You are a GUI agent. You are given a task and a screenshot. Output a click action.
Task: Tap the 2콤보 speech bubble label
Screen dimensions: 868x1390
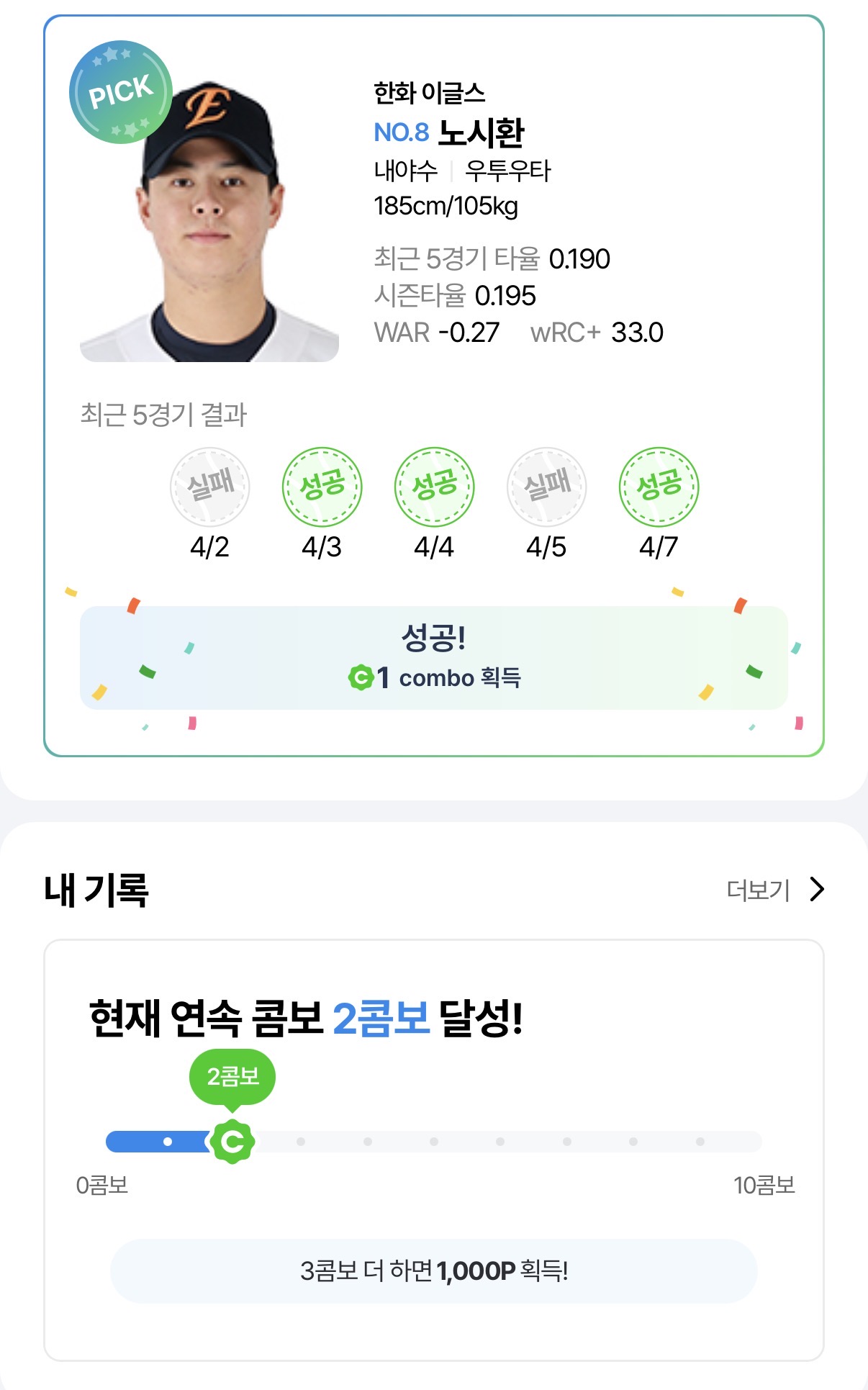coord(232,1076)
